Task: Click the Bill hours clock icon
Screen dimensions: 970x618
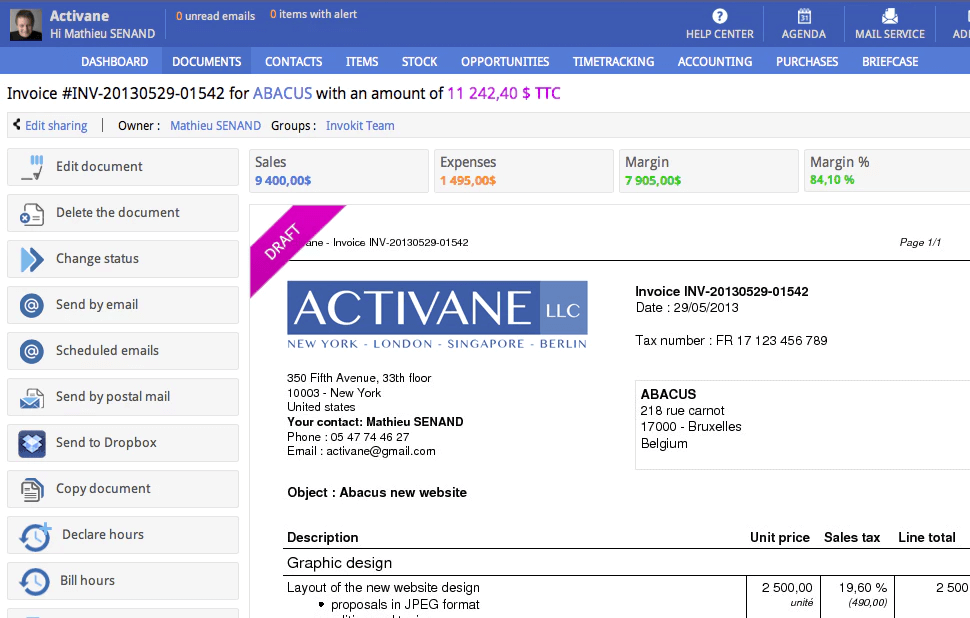Action: (x=35, y=582)
